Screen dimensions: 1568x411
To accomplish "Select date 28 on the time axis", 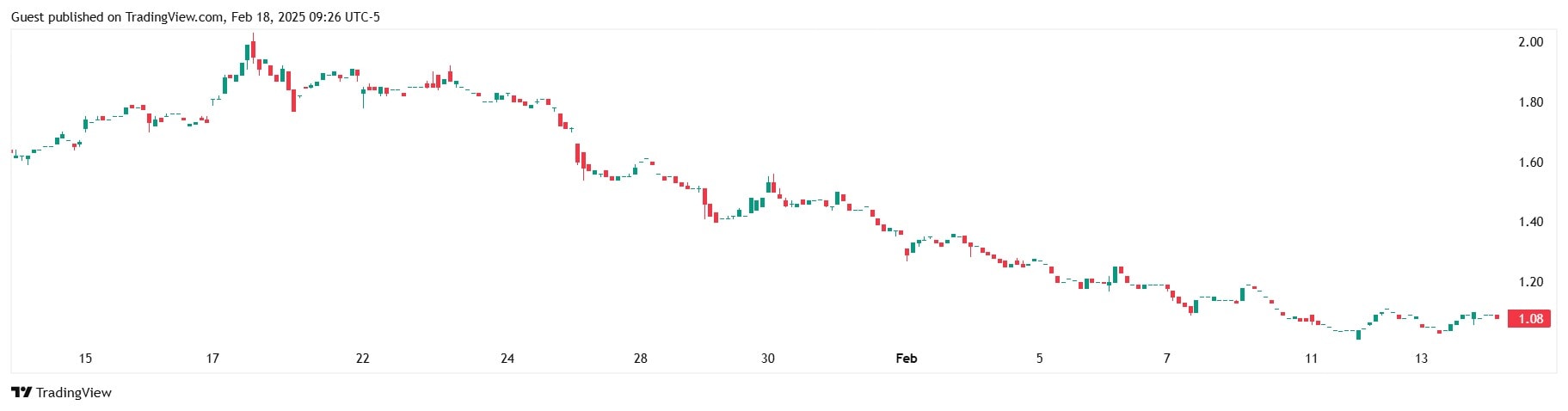I will click(641, 359).
